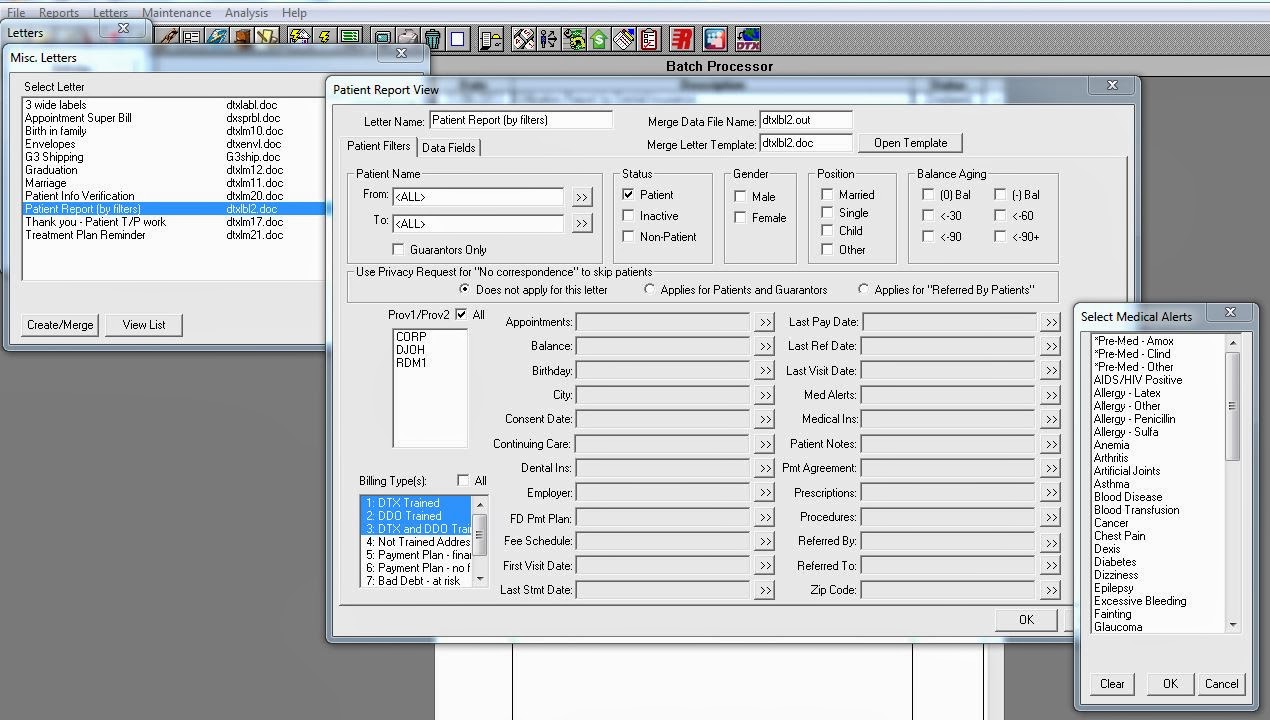Click the person with arrows toolbar icon

(548, 39)
